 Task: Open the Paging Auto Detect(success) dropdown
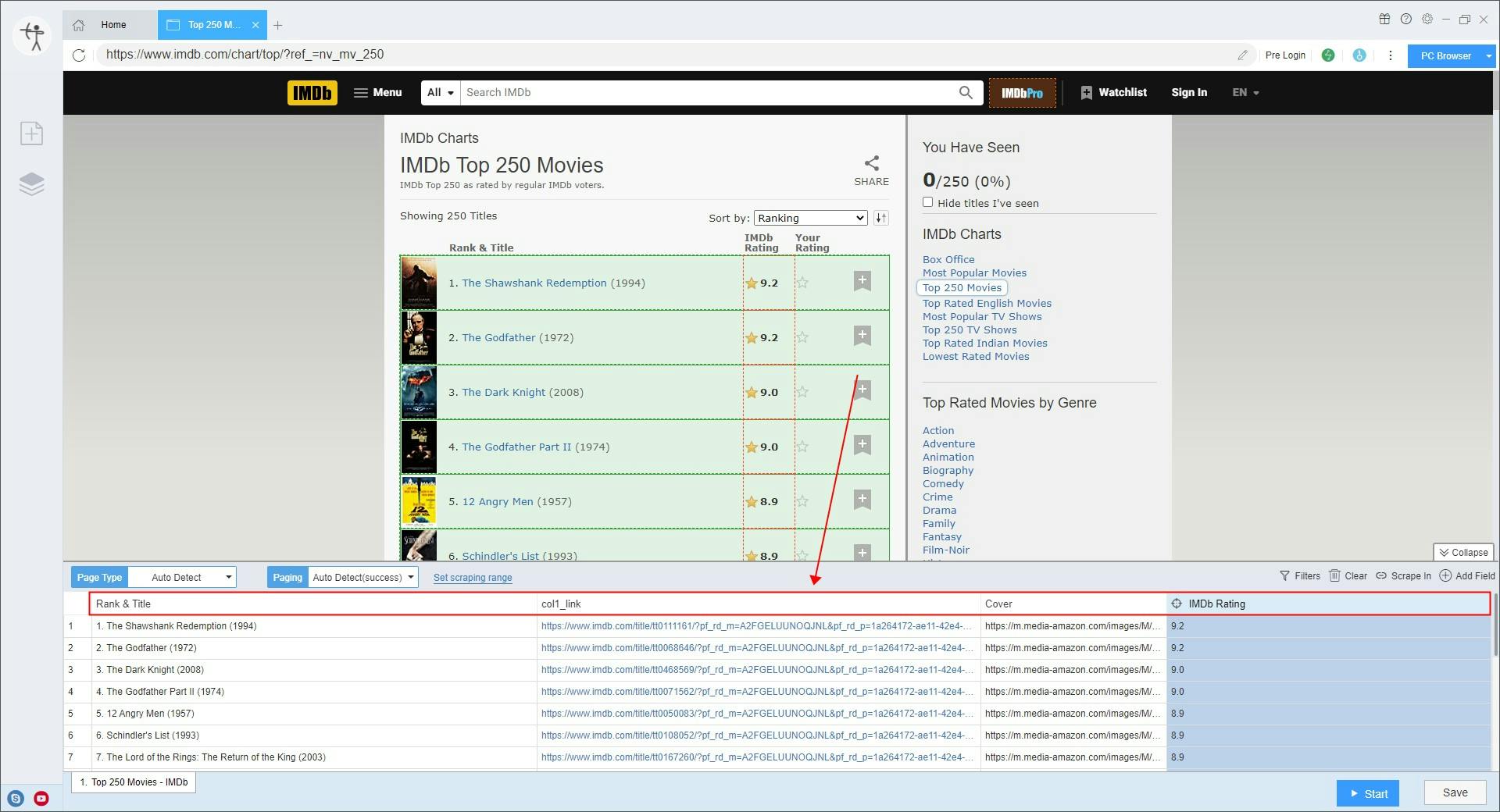(363, 578)
